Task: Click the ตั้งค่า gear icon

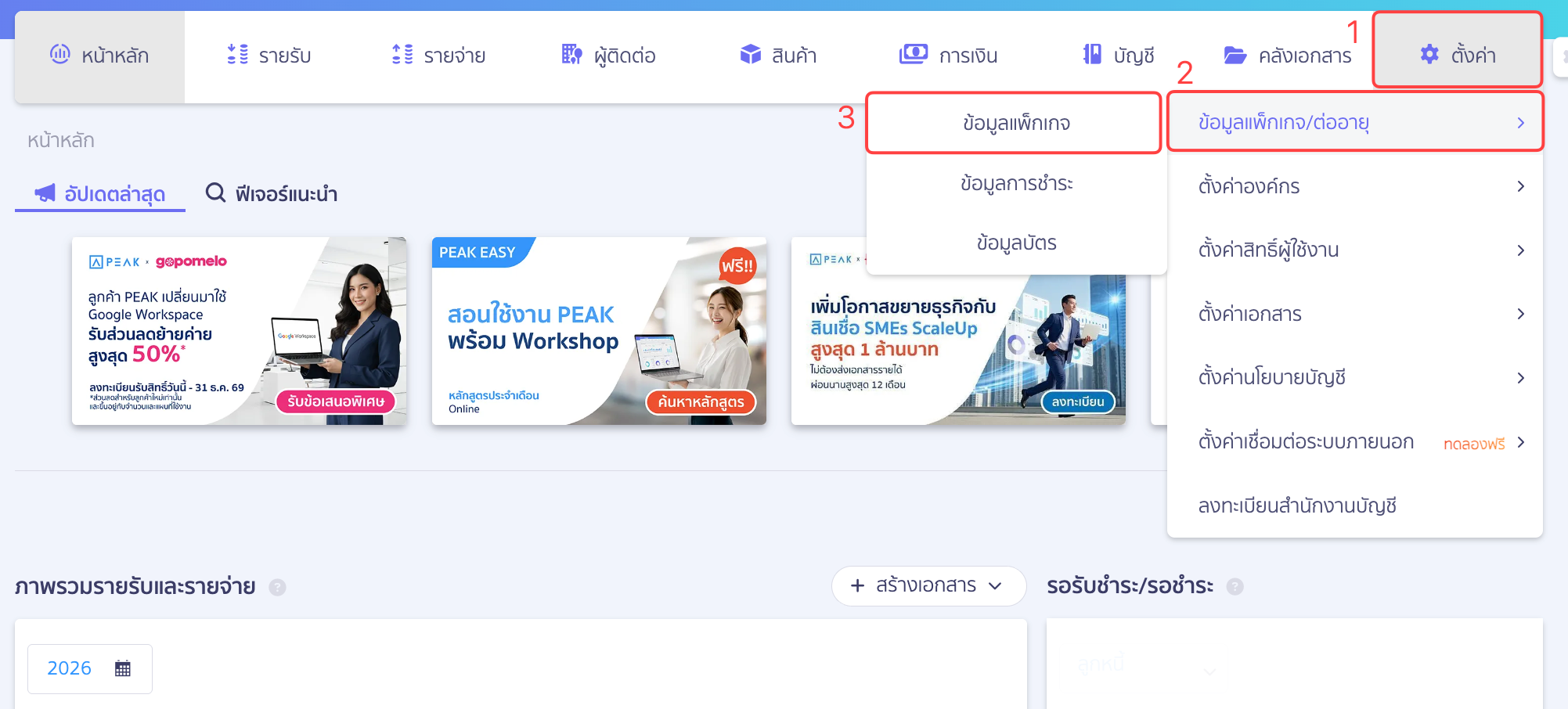Action: point(1429,54)
